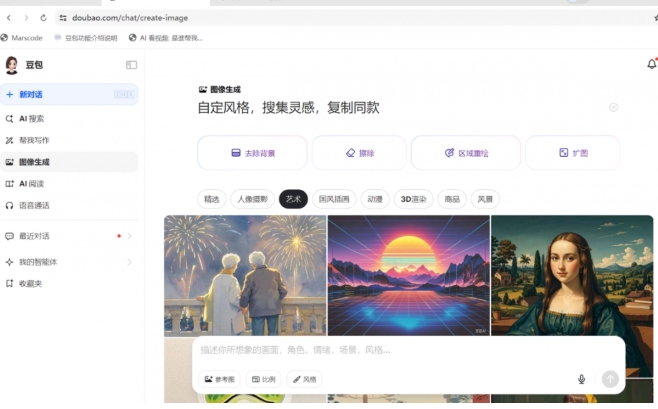Open 我的智能体 in the sidebar
This screenshot has height=409, width=658.
coord(69,262)
